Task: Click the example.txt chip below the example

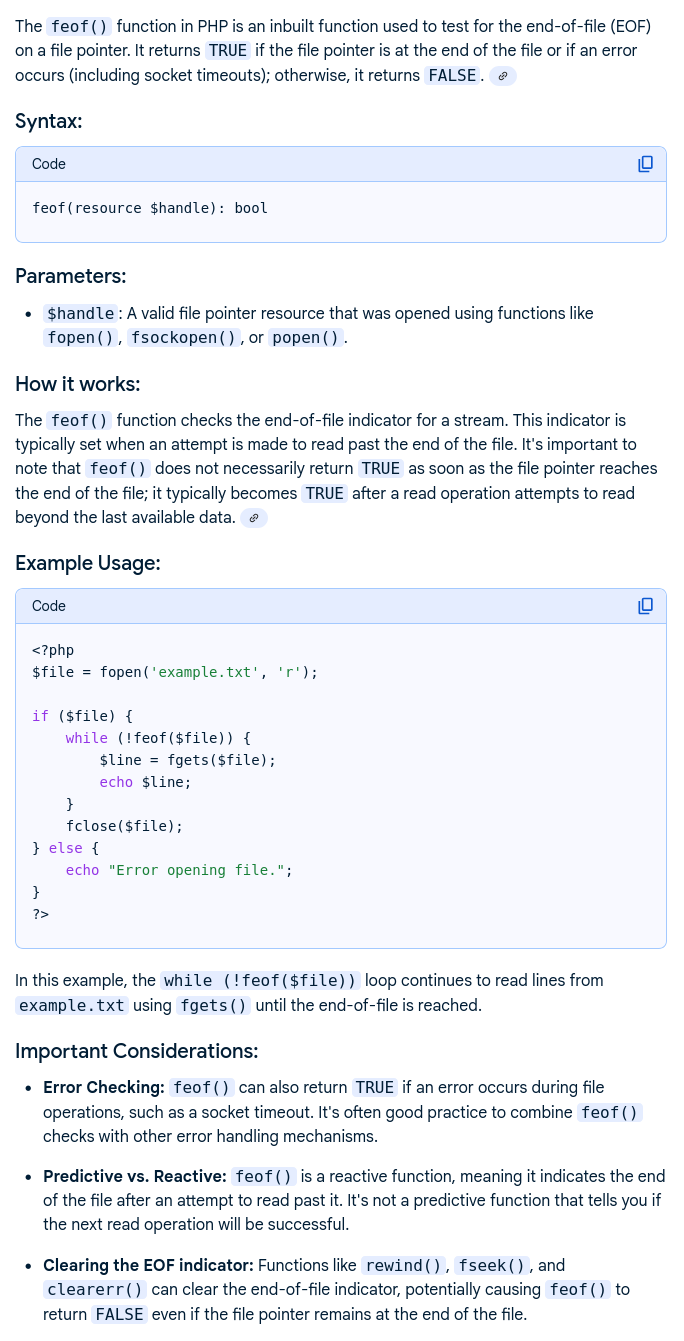Action: [71, 1005]
